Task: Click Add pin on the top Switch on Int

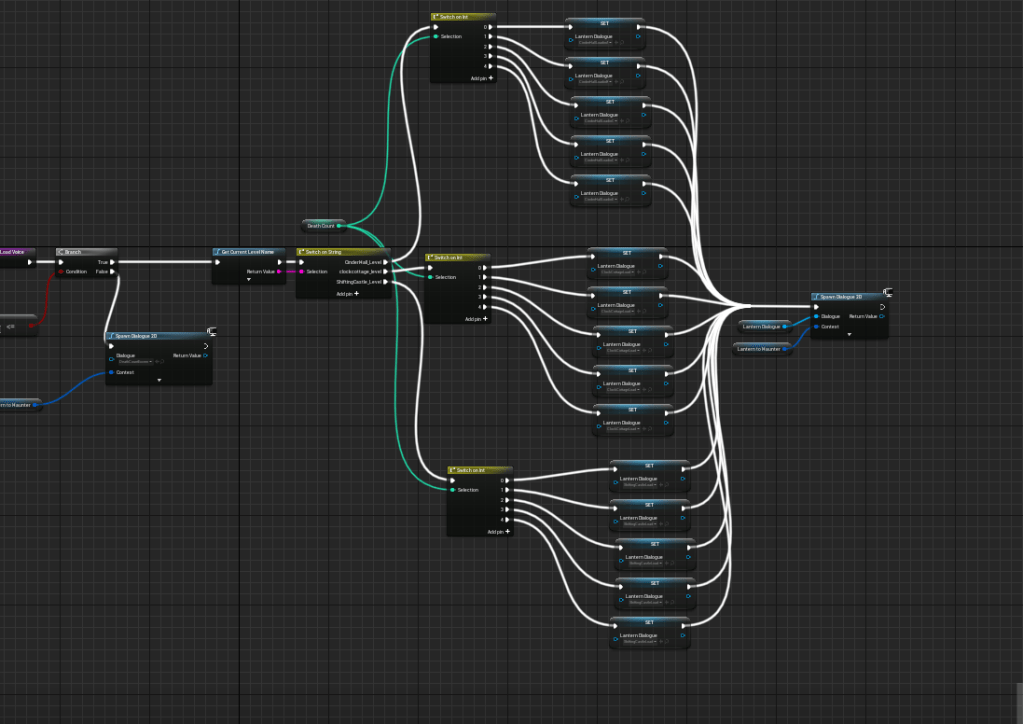Action: [x=483, y=77]
